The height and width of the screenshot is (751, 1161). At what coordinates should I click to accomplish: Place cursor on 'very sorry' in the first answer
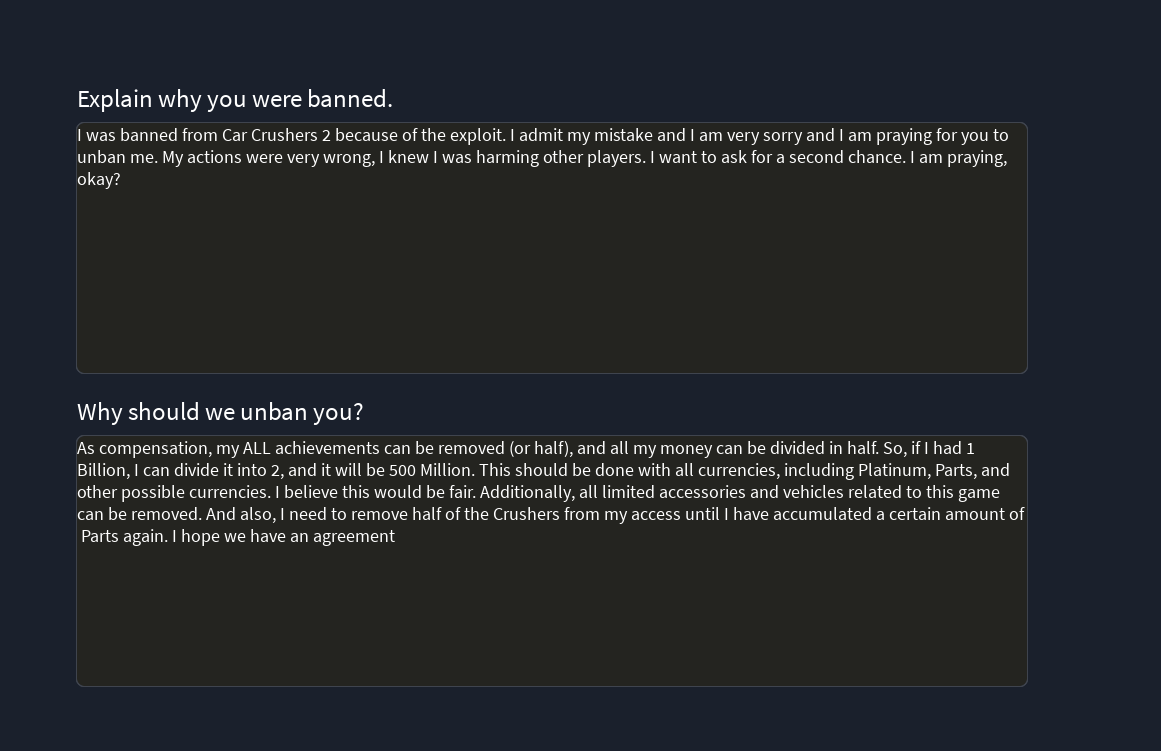click(763, 135)
